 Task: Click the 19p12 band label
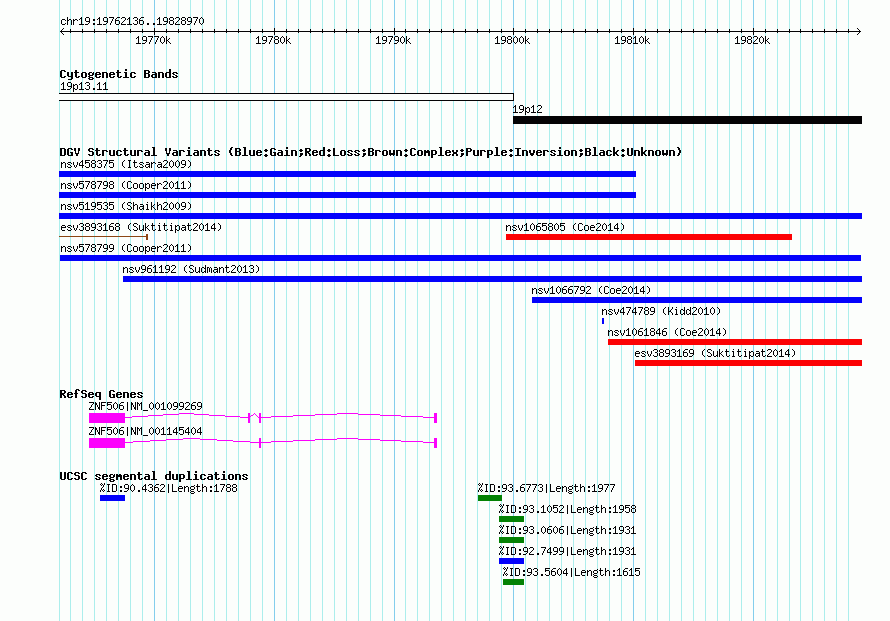coord(527,109)
